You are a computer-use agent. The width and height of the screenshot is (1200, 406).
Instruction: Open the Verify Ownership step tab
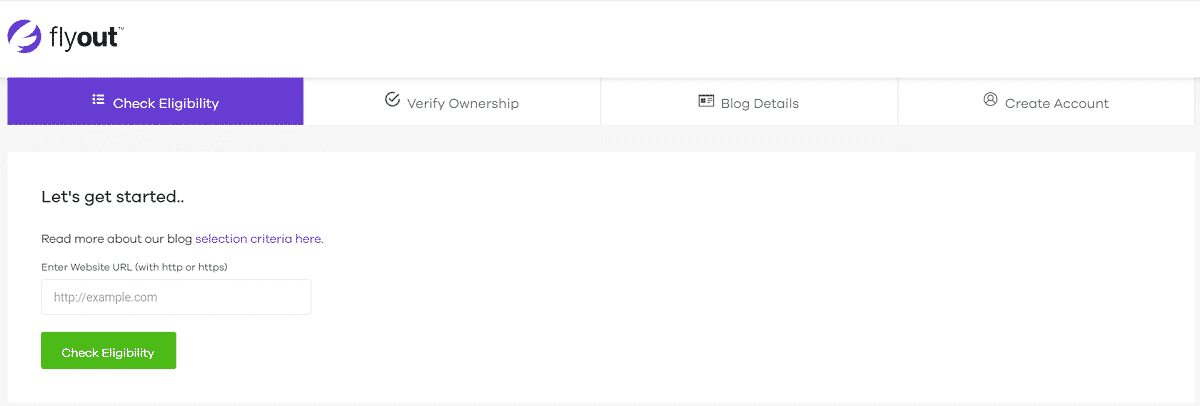(x=452, y=102)
